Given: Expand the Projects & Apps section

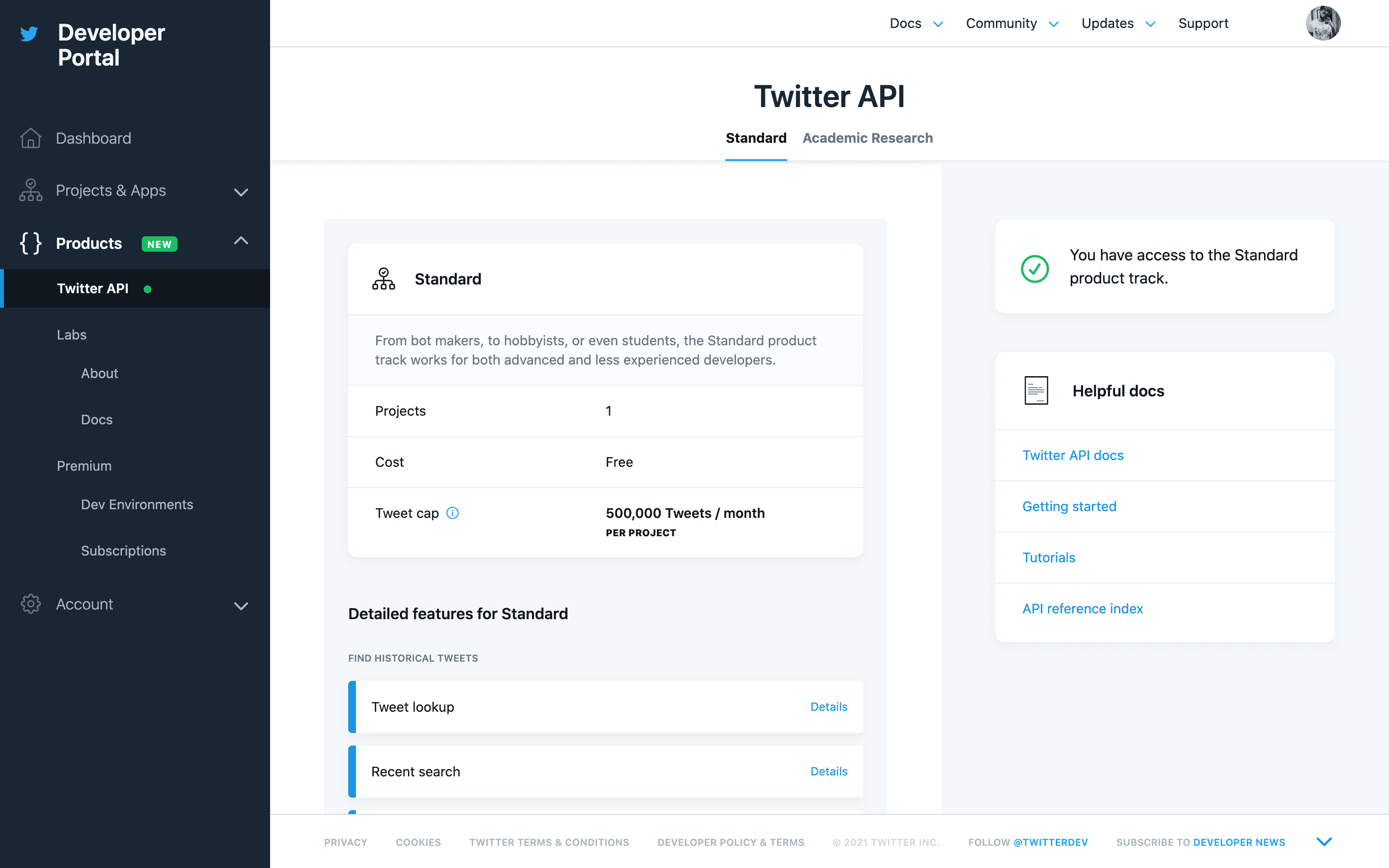Looking at the screenshot, I should coord(241,192).
